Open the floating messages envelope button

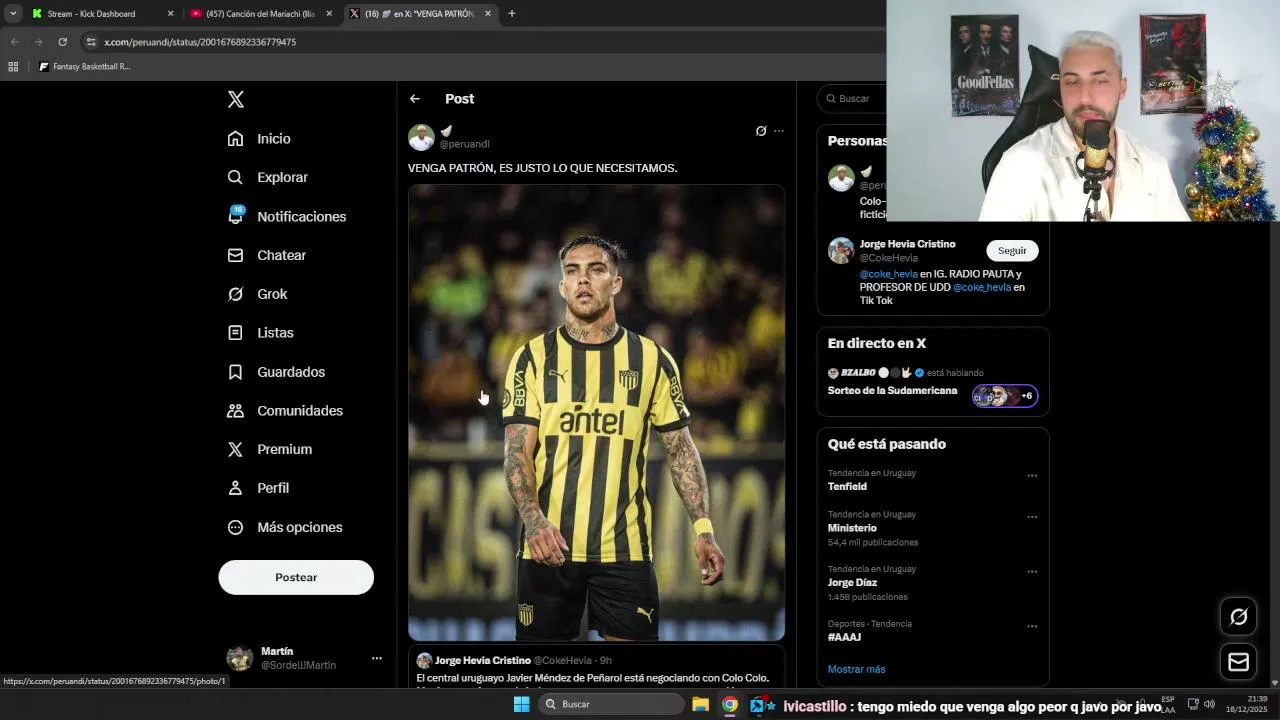click(x=1238, y=662)
